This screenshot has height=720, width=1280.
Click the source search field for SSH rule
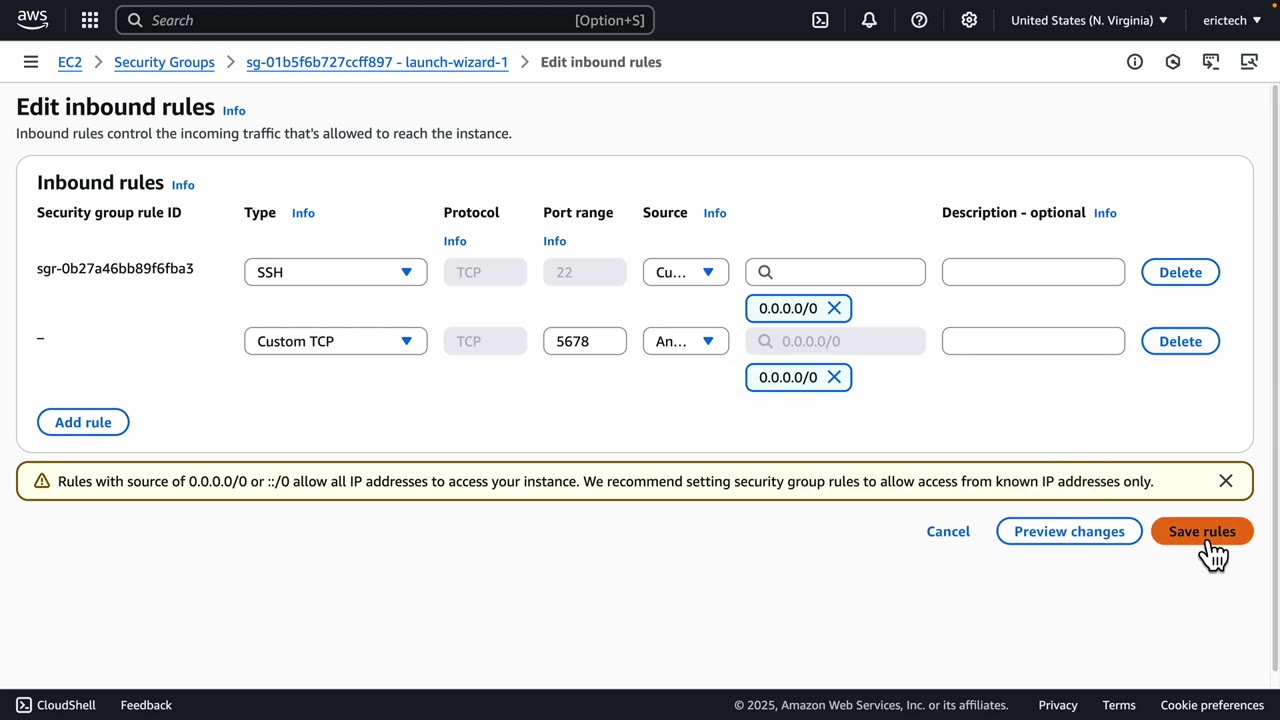coord(835,272)
